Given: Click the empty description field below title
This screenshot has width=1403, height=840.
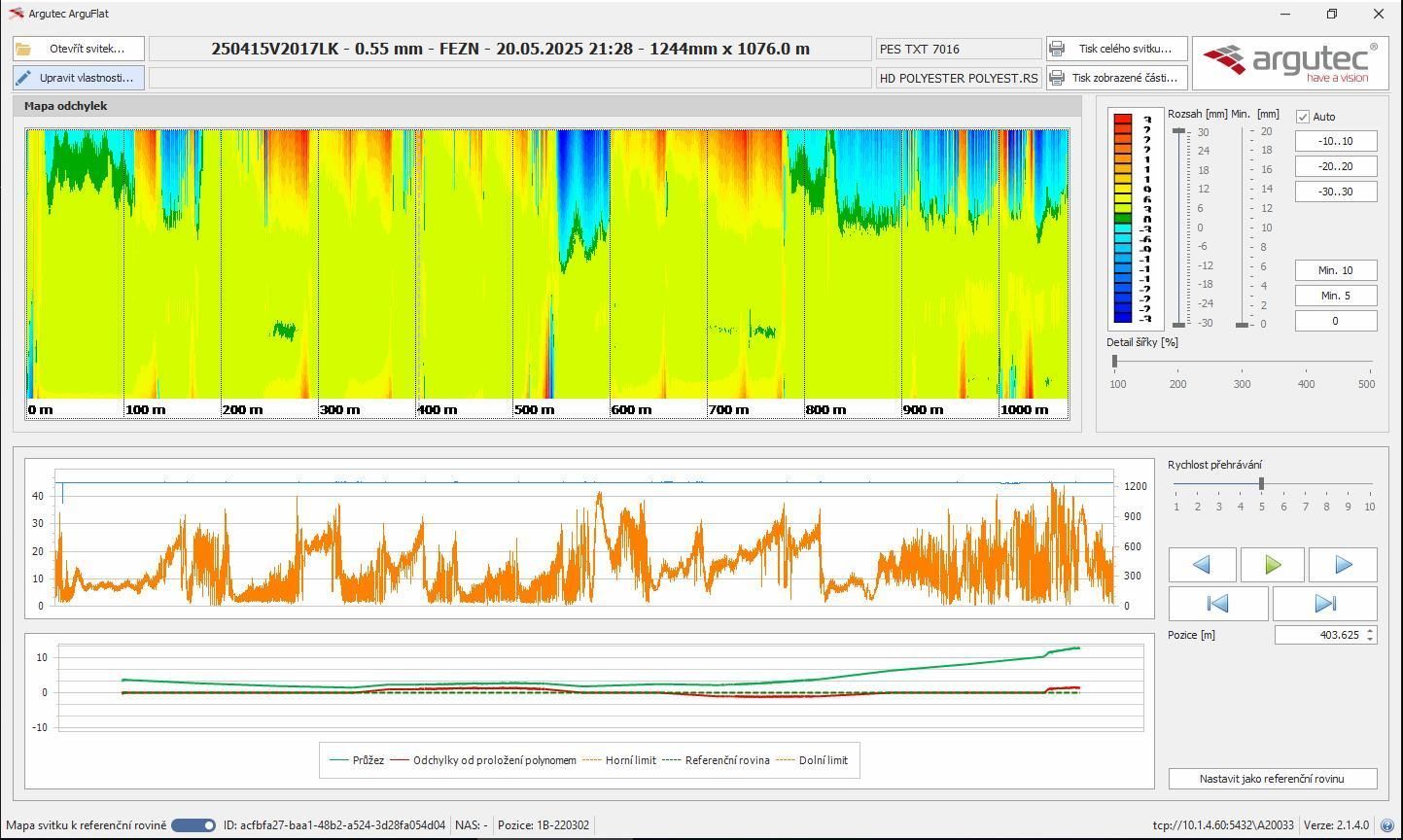Looking at the screenshot, I should (x=510, y=78).
